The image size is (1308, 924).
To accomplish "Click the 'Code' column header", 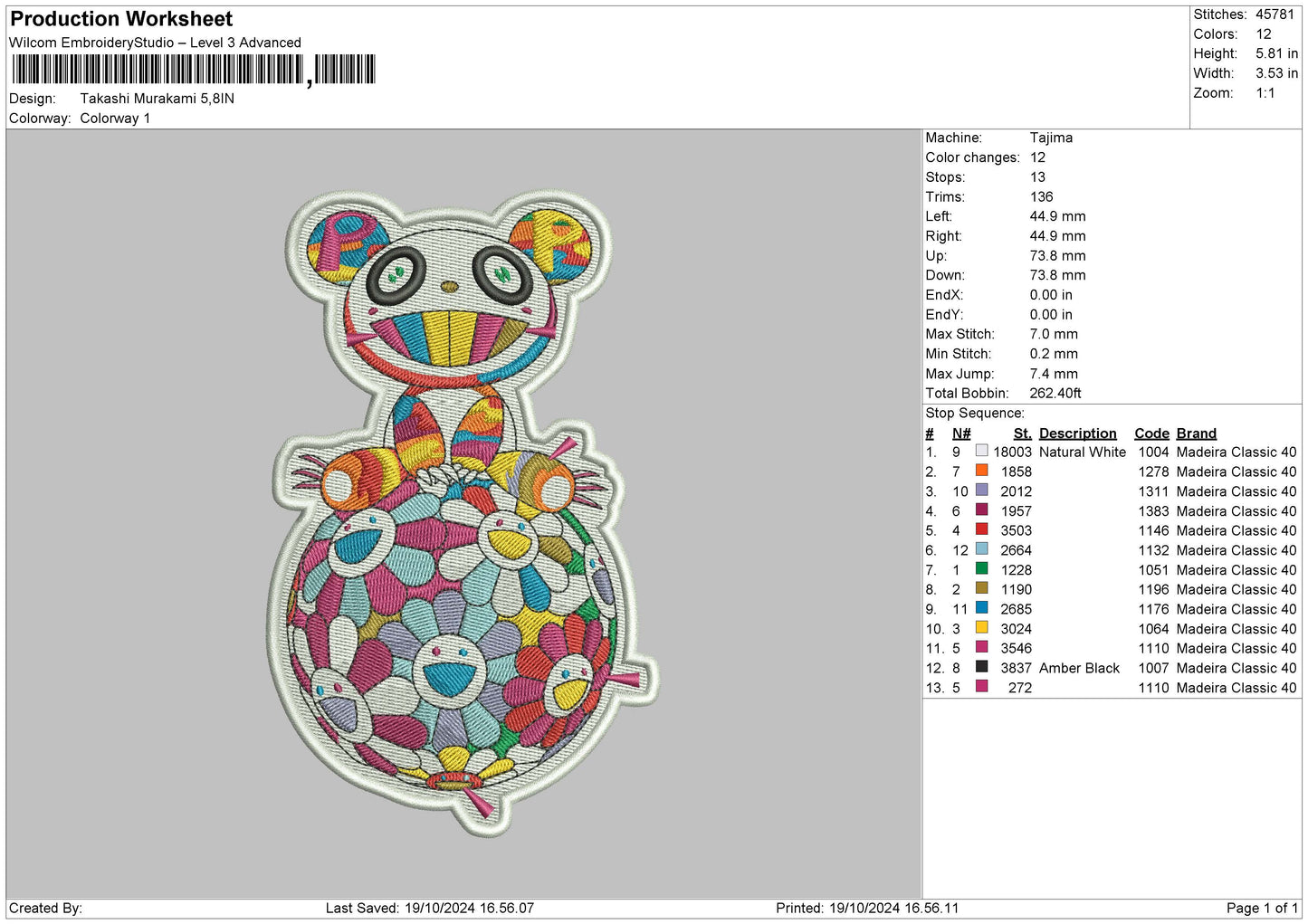I will tap(1152, 433).
